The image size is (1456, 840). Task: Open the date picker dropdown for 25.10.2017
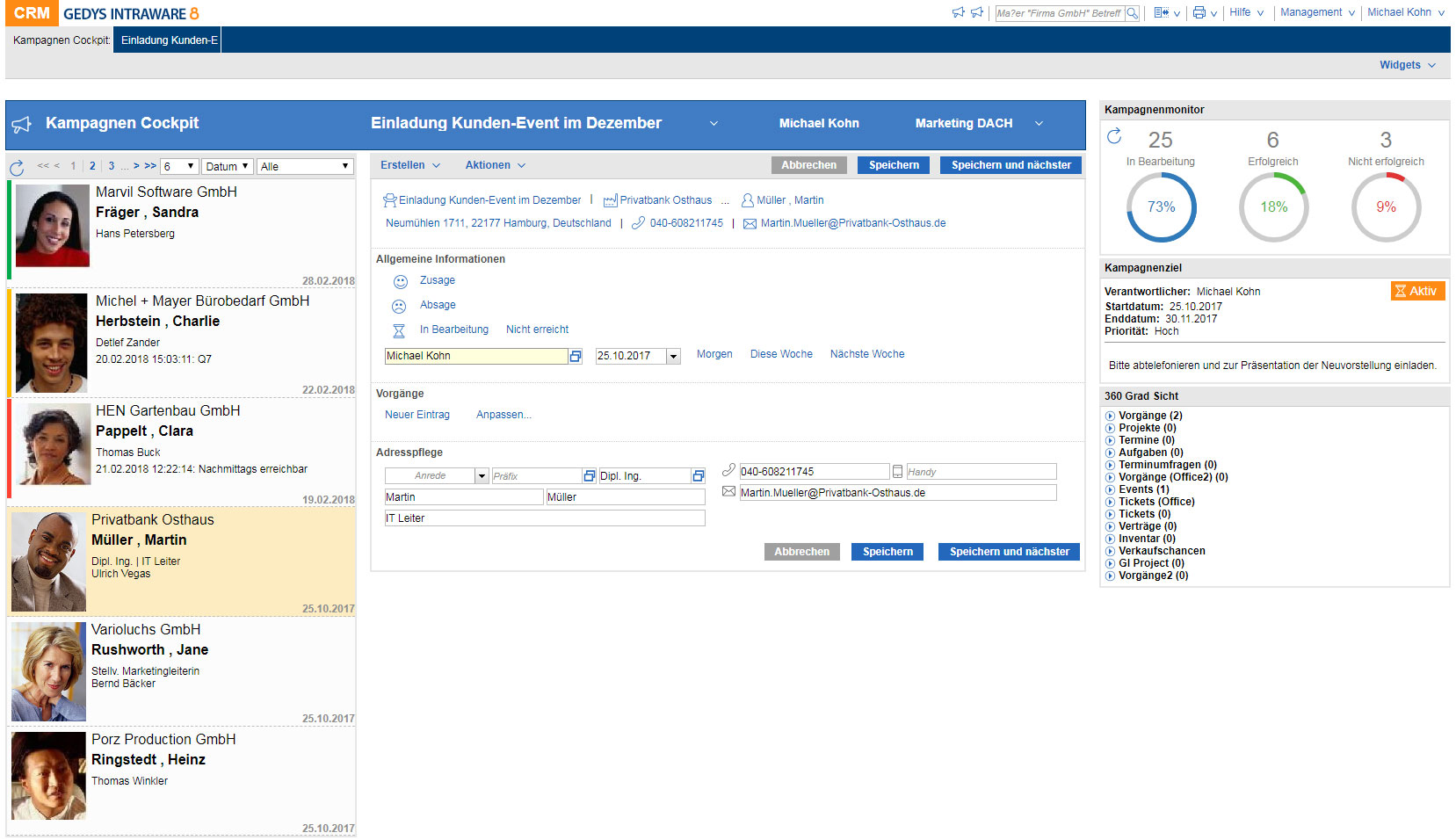674,357
